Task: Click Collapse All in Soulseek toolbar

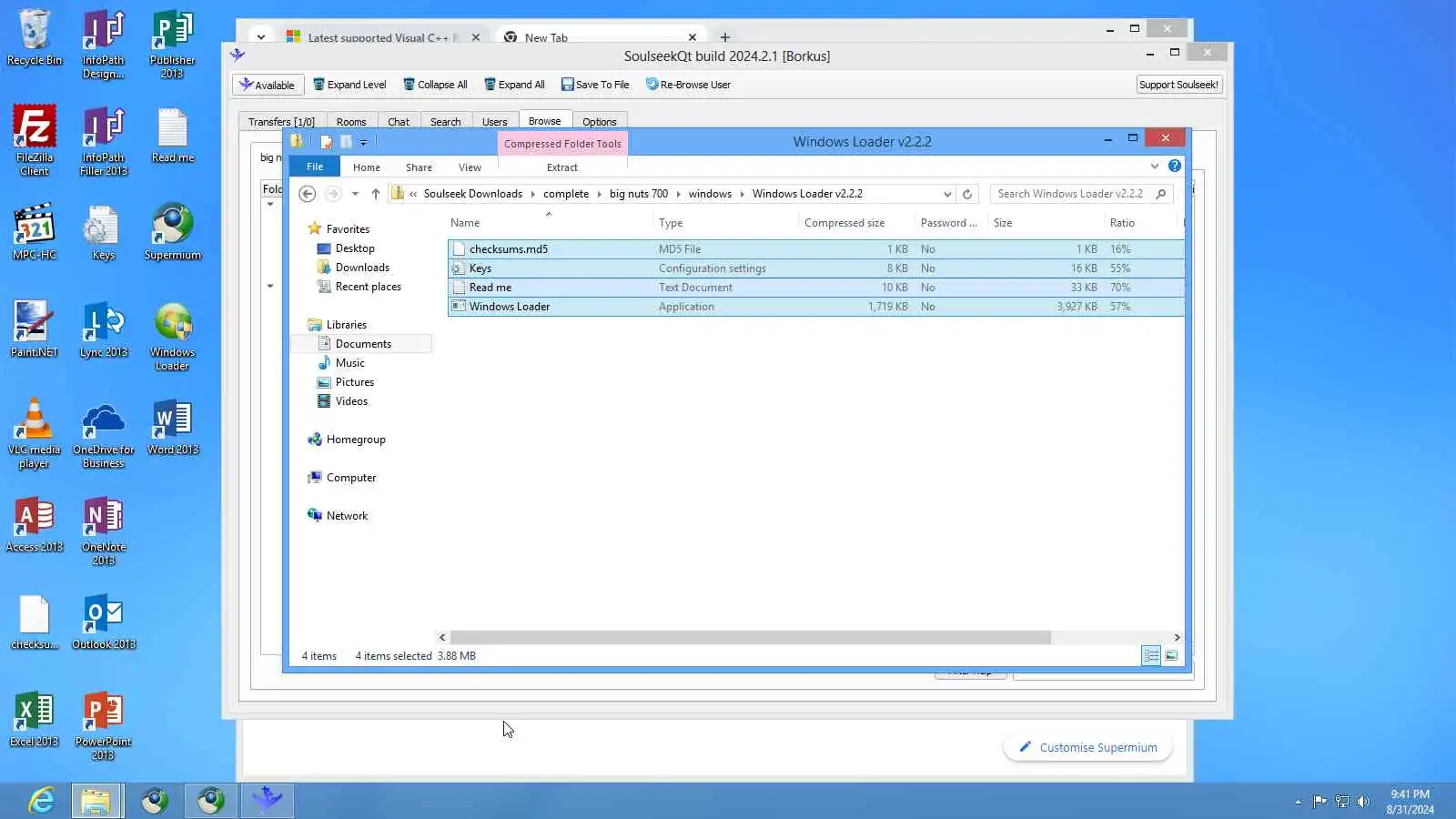Action: (436, 85)
